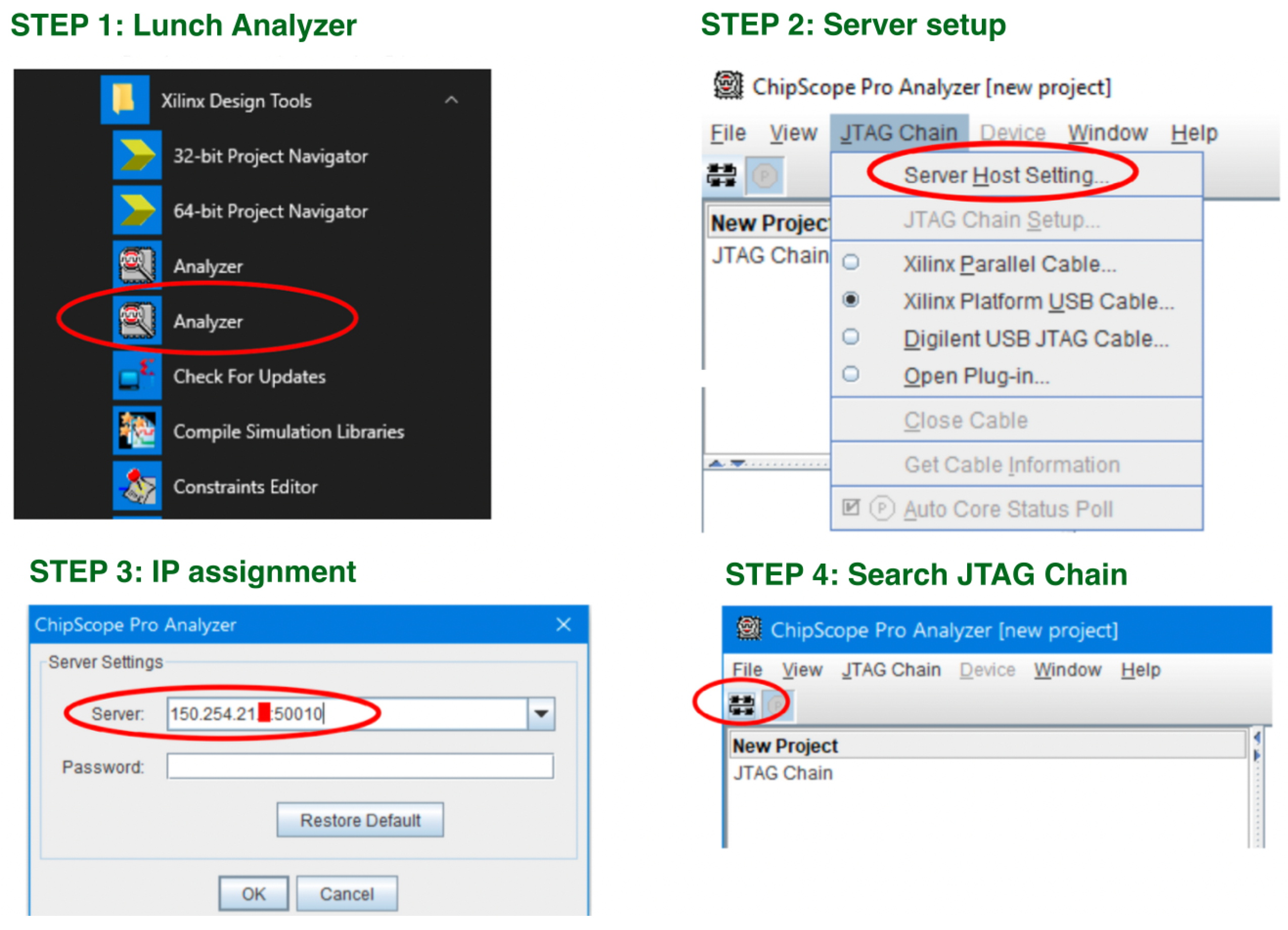Select Open Plug-in radio option
Viewport: 1288px width, 930px height.
point(851,375)
